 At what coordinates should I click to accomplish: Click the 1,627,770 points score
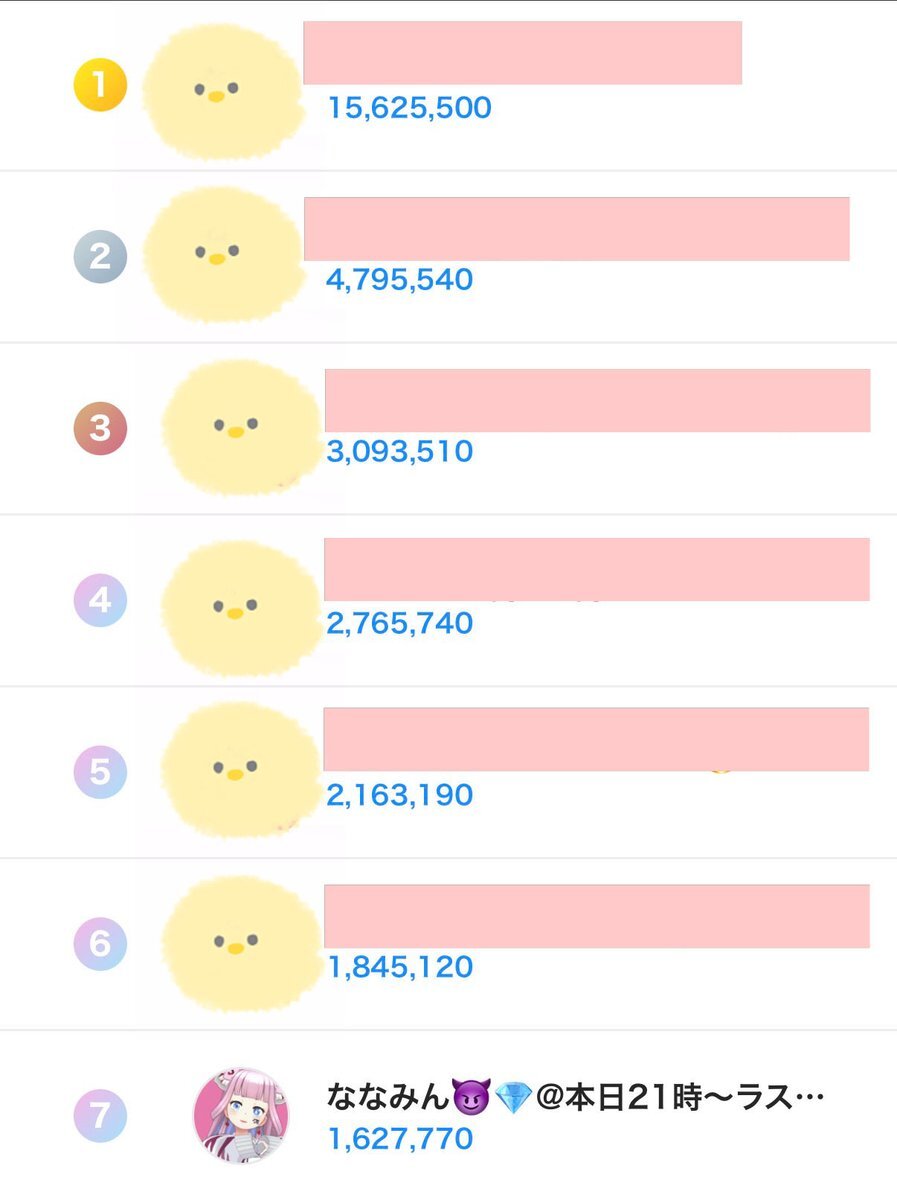[x=400, y=1138]
